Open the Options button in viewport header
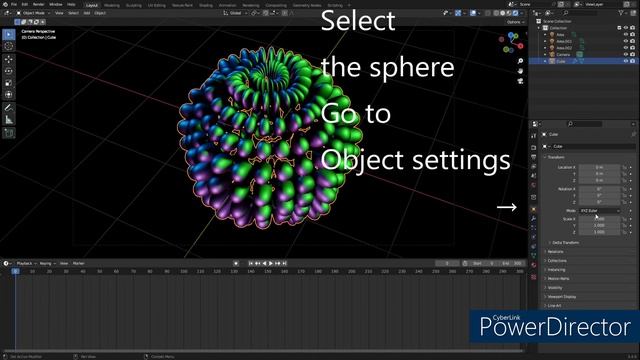The width and height of the screenshot is (640, 360). coord(515,22)
